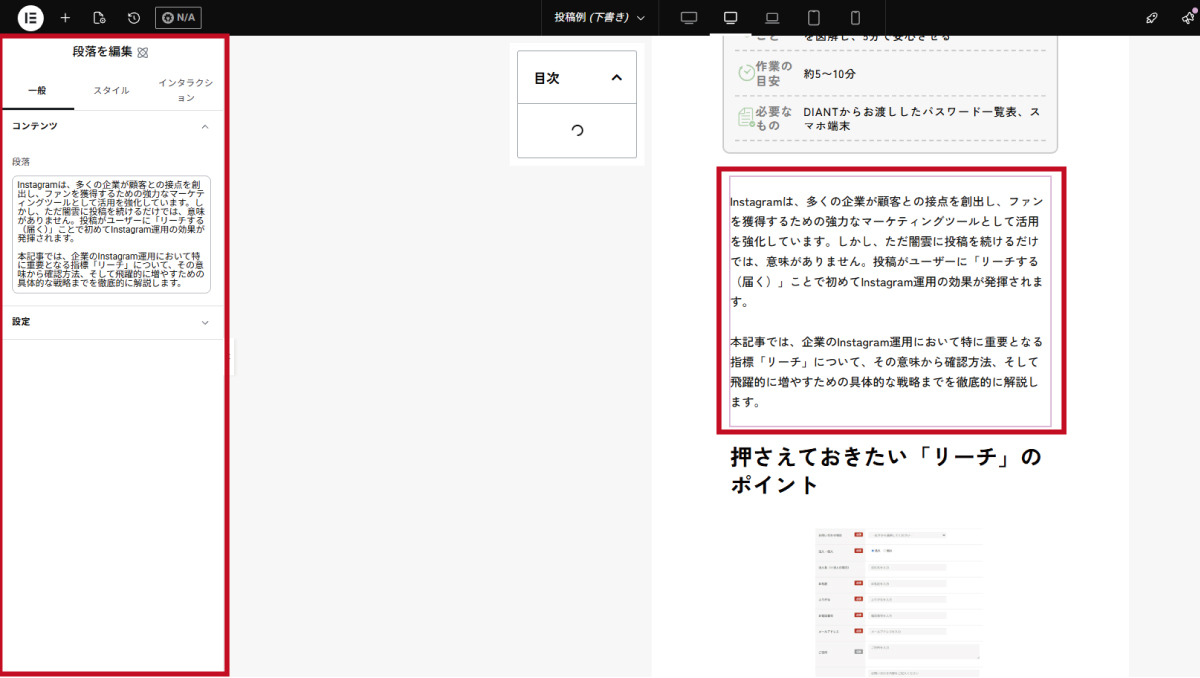Open the 投稿例 (下書き) document dropdown
The height and width of the screenshot is (678, 1200).
point(600,18)
